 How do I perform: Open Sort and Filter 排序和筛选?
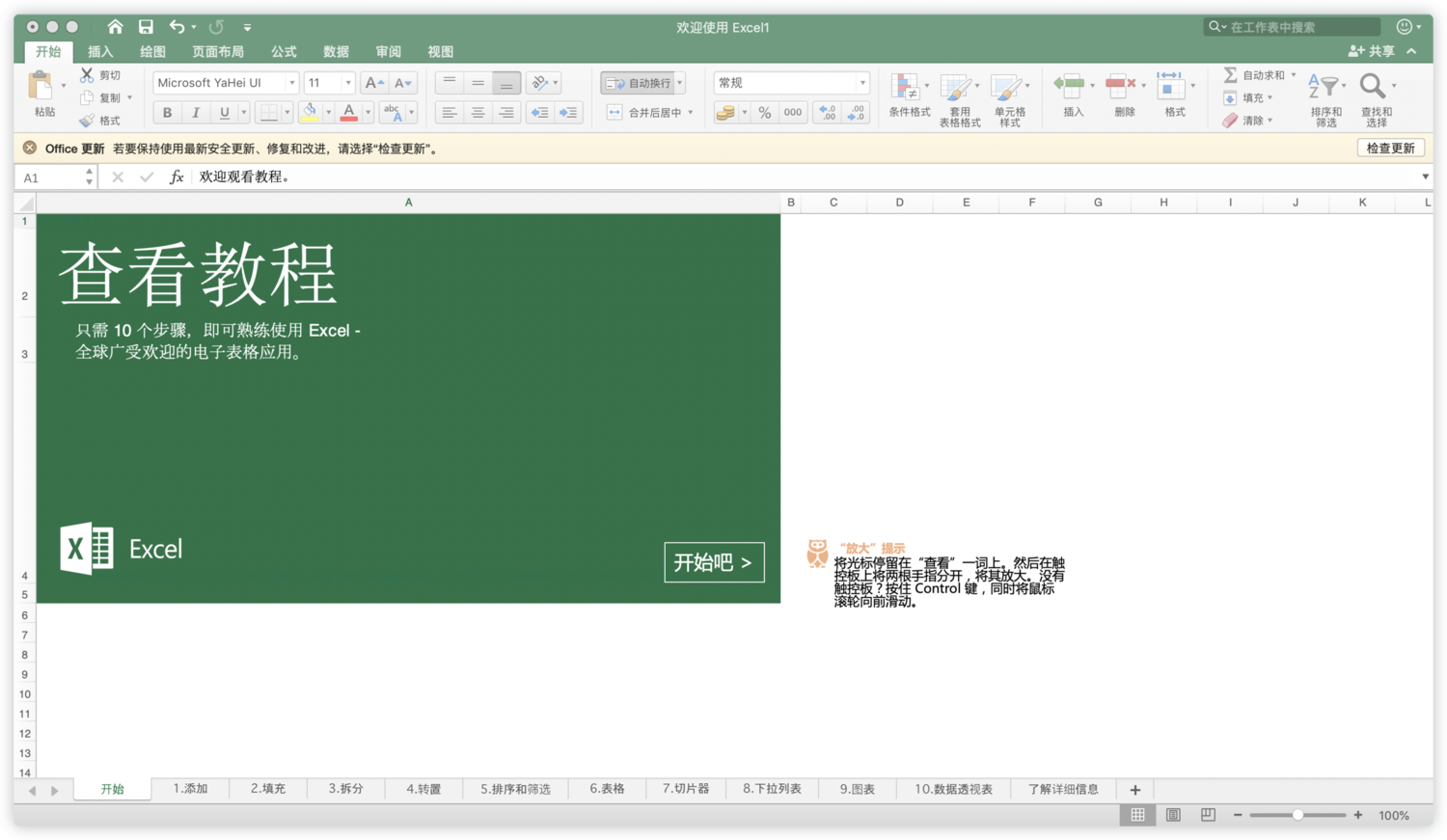[x=1326, y=100]
